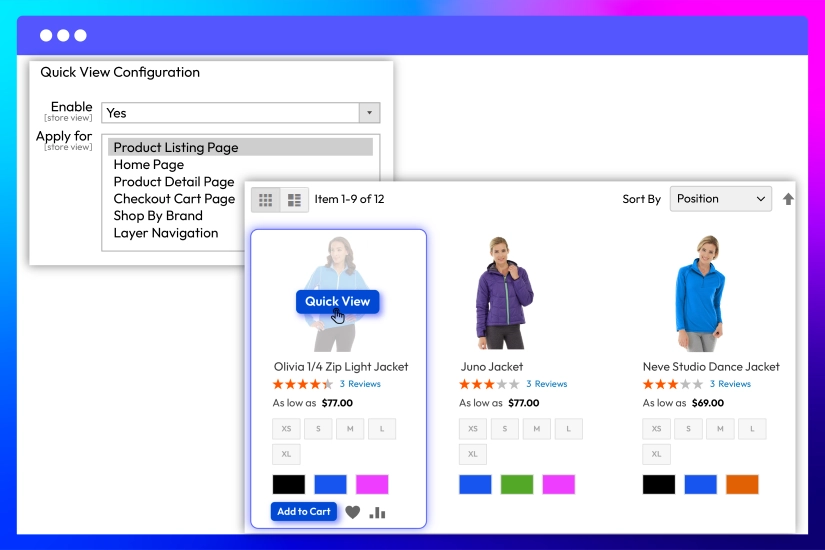Select Home Page in Apply for list
This screenshot has height=550, width=825.
click(x=149, y=165)
